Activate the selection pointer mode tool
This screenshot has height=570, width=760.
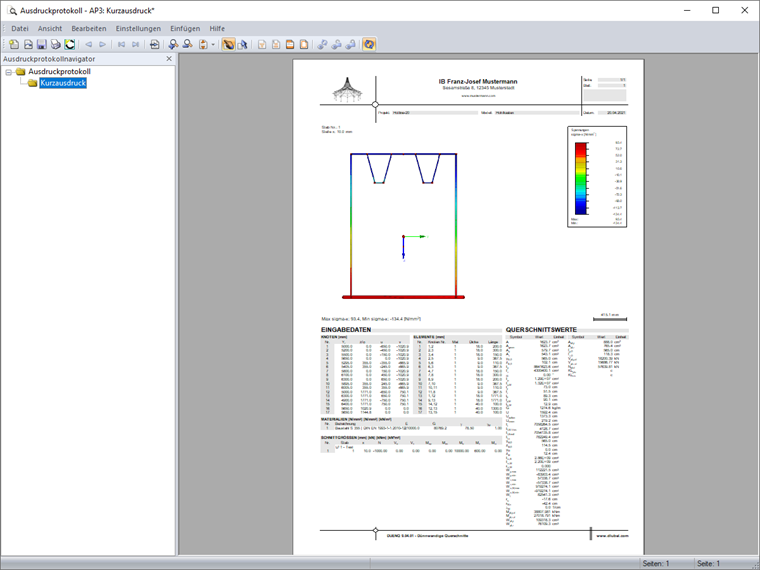242,45
